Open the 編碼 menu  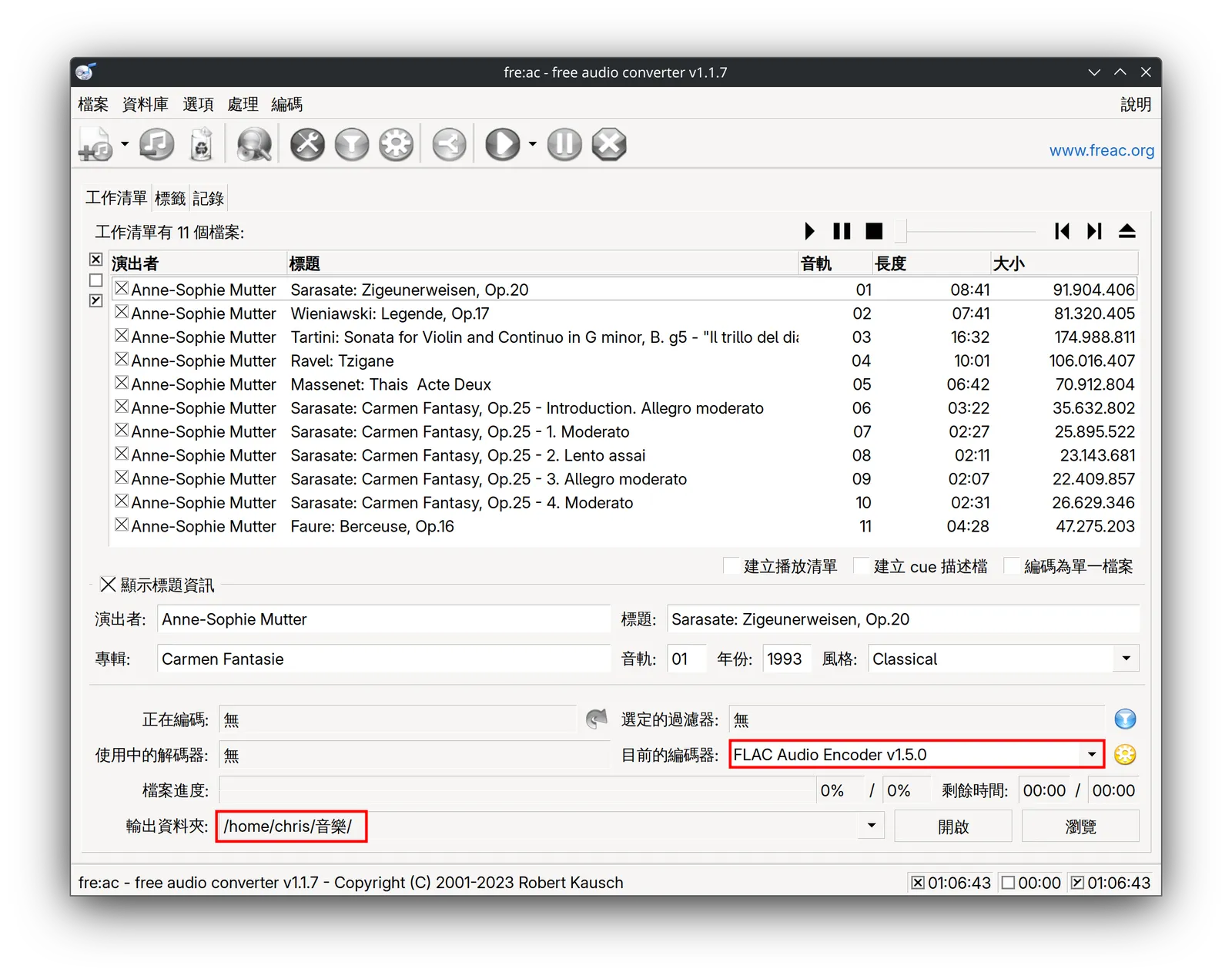(x=287, y=104)
